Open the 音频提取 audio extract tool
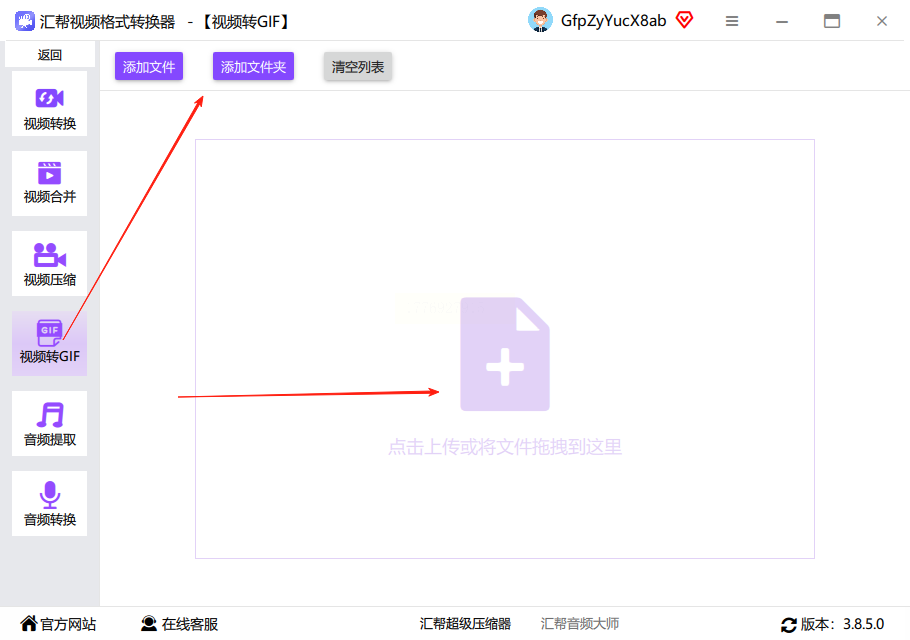Image resolution: width=910 pixels, height=640 pixels. [49, 424]
